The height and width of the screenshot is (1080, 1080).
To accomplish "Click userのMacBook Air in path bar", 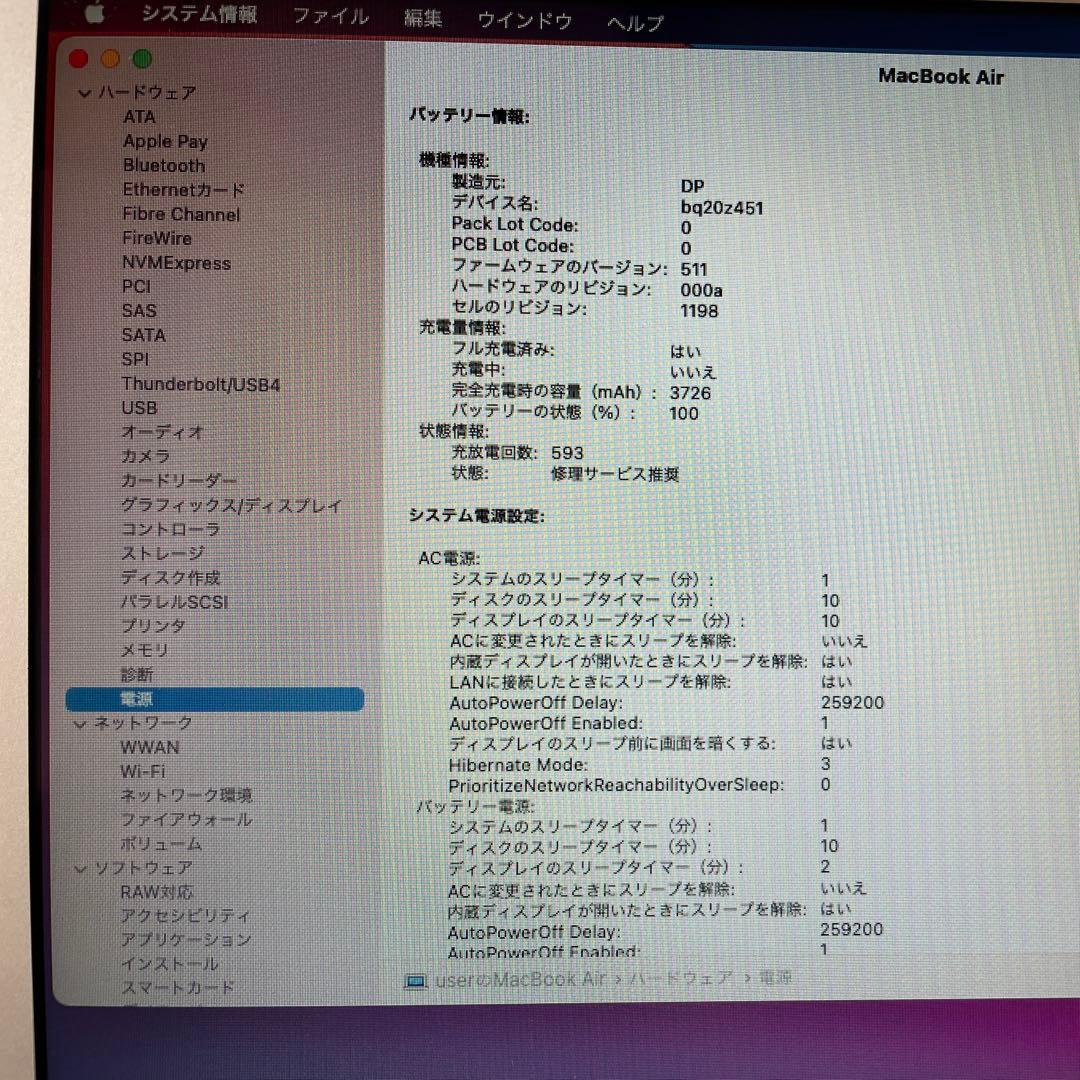I will click(520, 979).
